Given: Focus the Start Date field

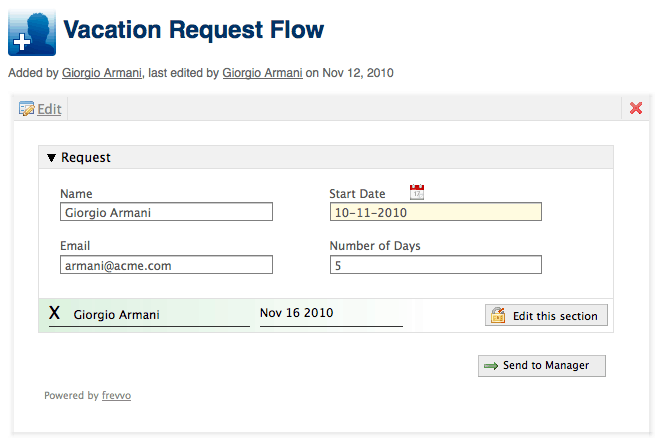Looking at the screenshot, I should coord(436,212).
